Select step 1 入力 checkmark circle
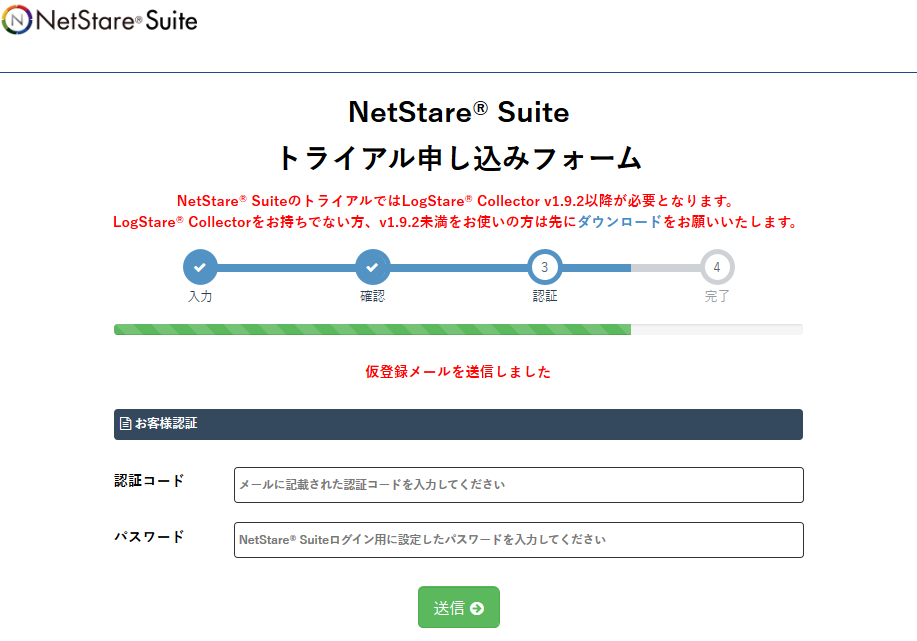Screen dimensions: 917x641 (200, 267)
